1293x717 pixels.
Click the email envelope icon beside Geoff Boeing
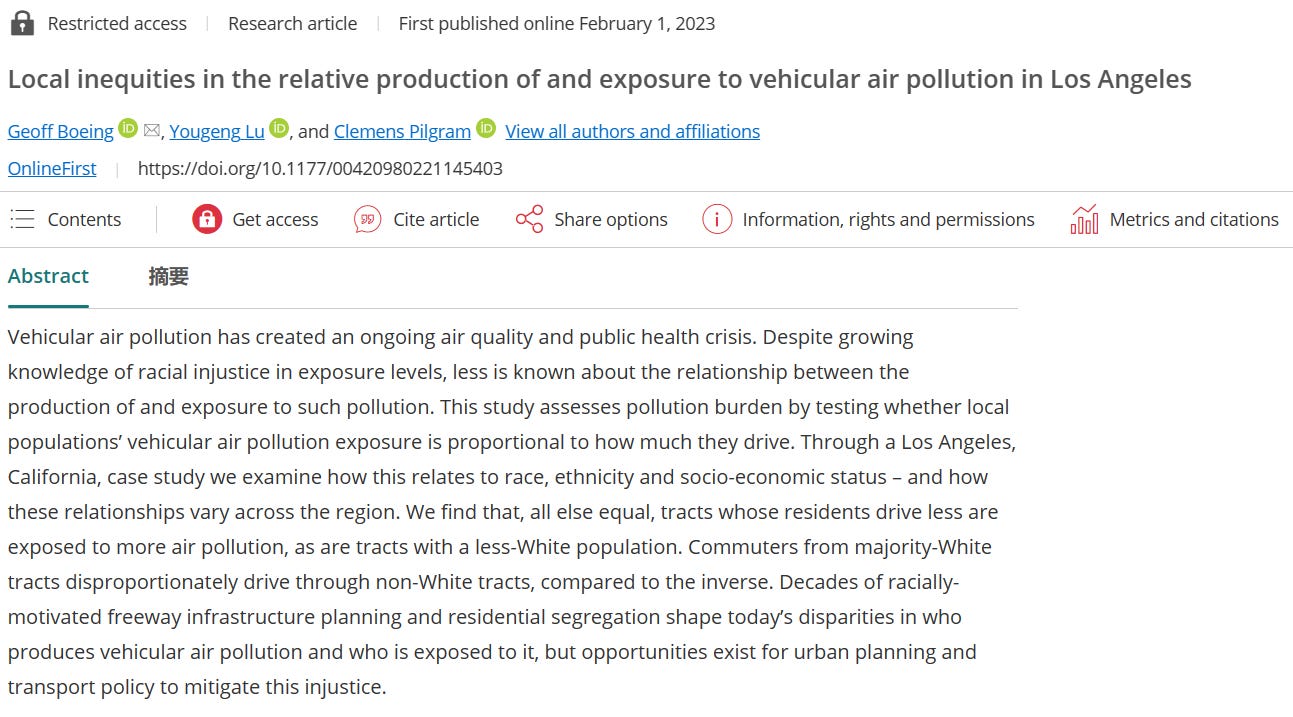click(x=152, y=130)
